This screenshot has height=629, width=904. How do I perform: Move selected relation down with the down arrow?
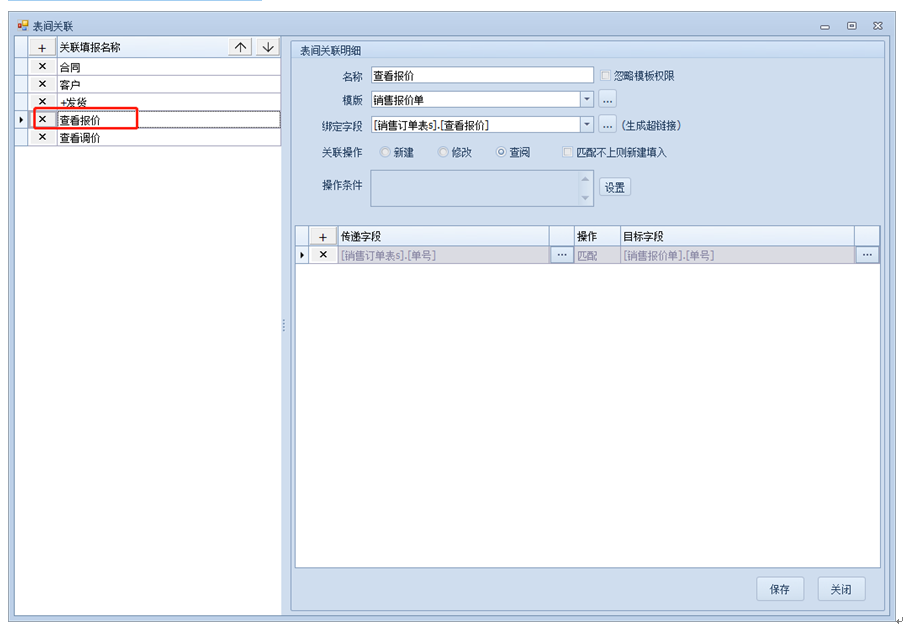(x=267, y=47)
